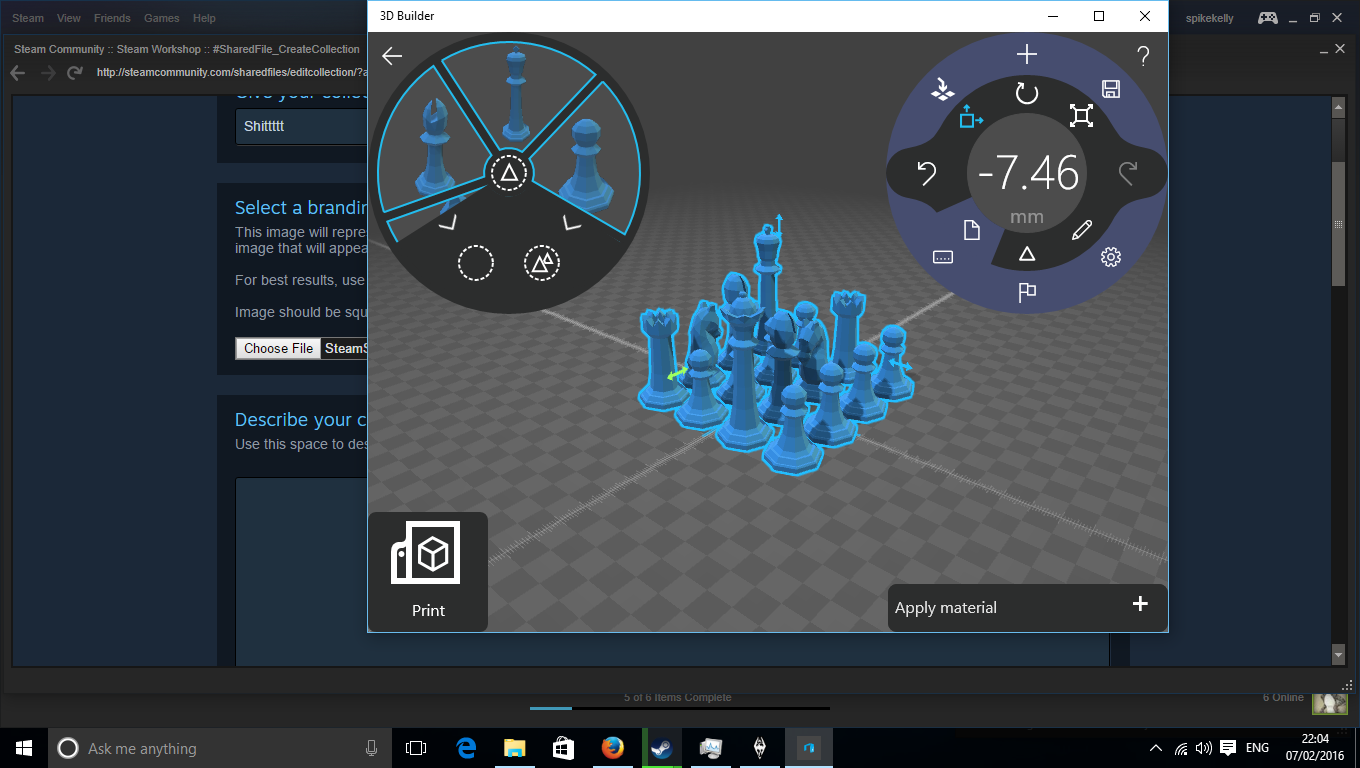Click the Shittttt collection title field
This screenshot has width=1360, height=768.
pos(302,127)
